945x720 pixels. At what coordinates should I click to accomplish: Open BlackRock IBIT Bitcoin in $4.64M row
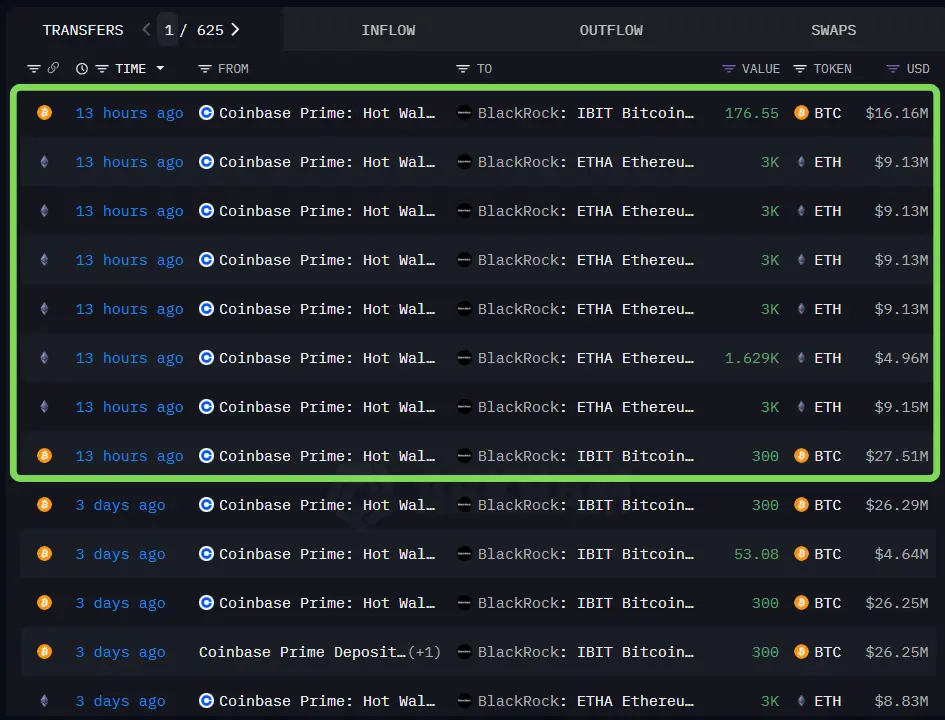585,554
